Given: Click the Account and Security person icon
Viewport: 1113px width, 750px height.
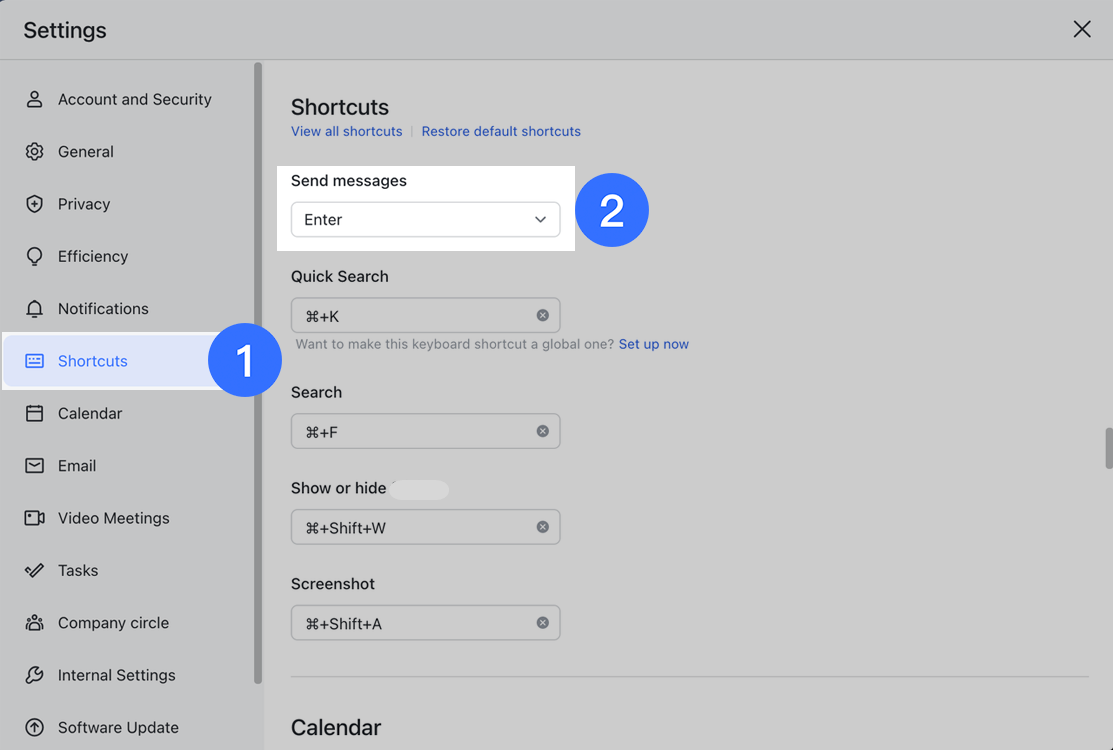Looking at the screenshot, I should 35,99.
